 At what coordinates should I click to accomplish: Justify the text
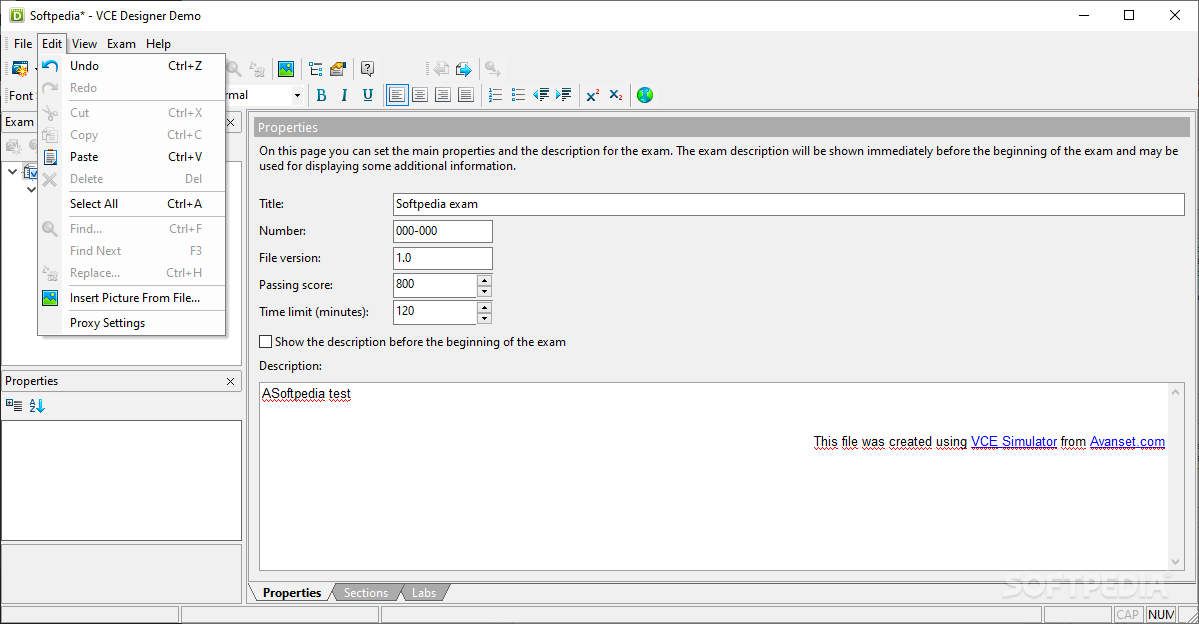click(466, 95)
